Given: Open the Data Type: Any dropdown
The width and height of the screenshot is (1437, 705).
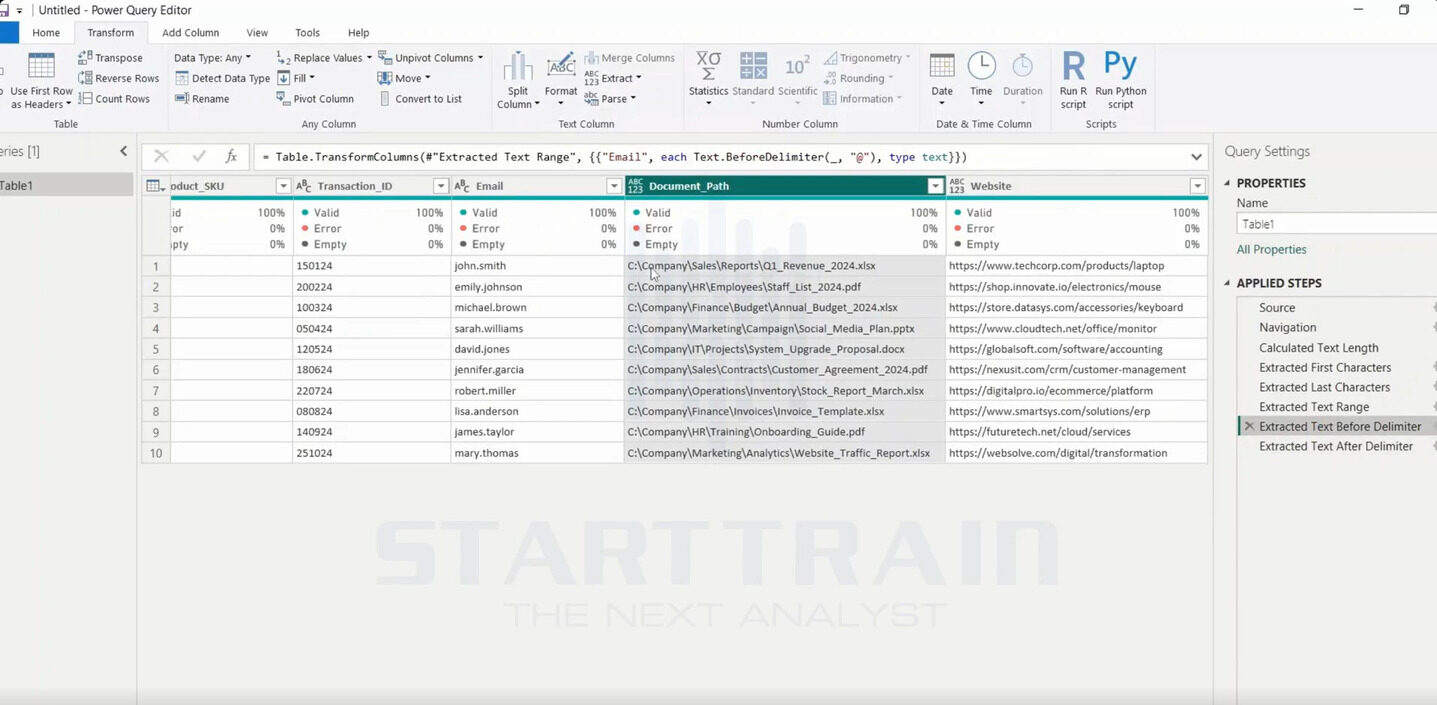Looking at the screenshot, I should click(x=212, y=58).
